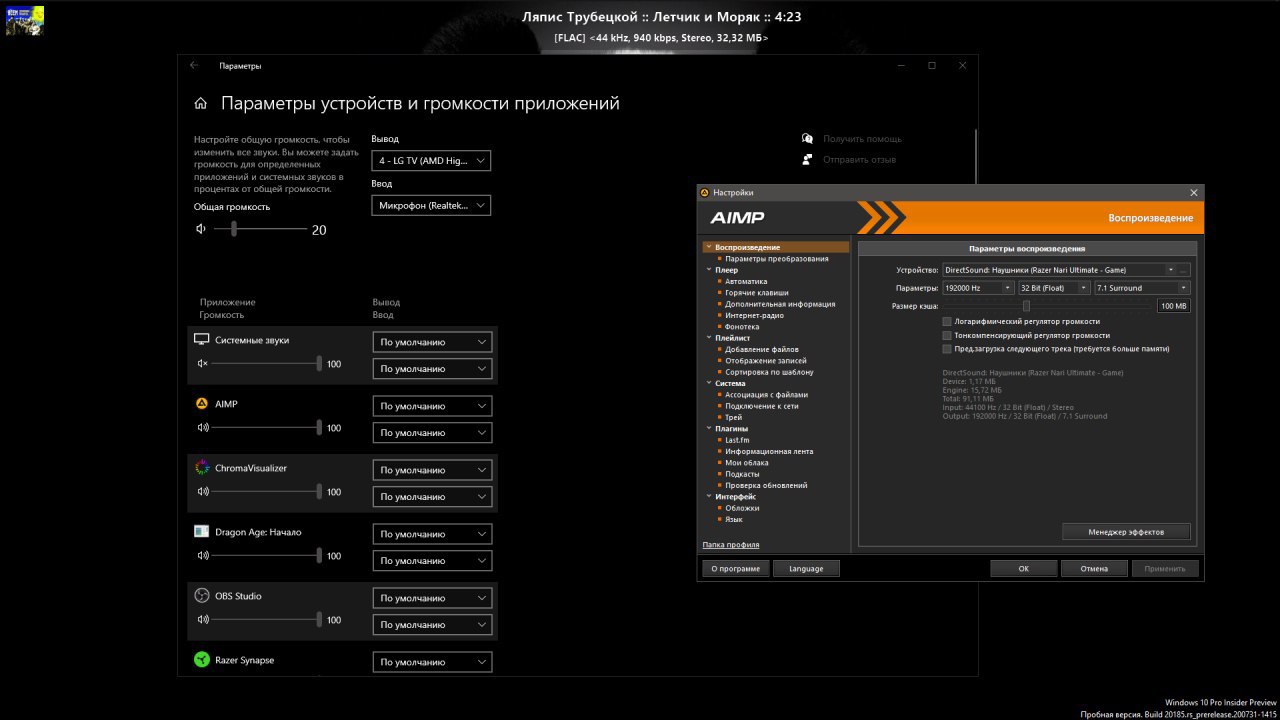Image resolution: width=1280 pixels, height=720 pixels.
Task: Open the output device dropdown (LG TV)
Action: click(x=431, y=160)
